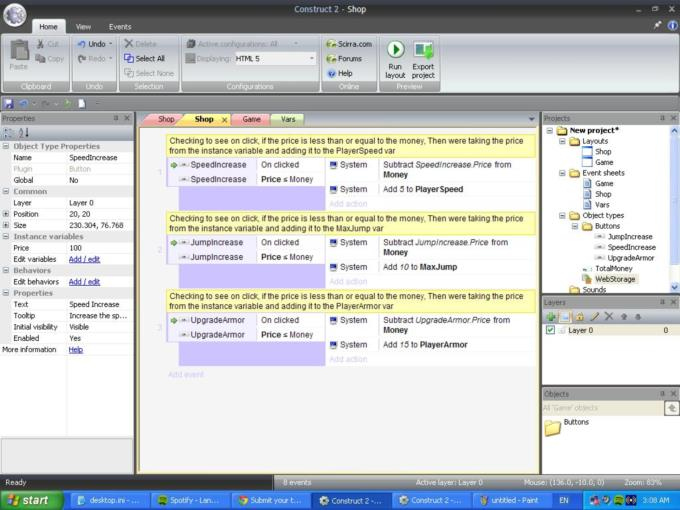Click the move layer up arrow icon
This screenshot has height=510, width=680.
pyautogui.click(x=624, y=317)
